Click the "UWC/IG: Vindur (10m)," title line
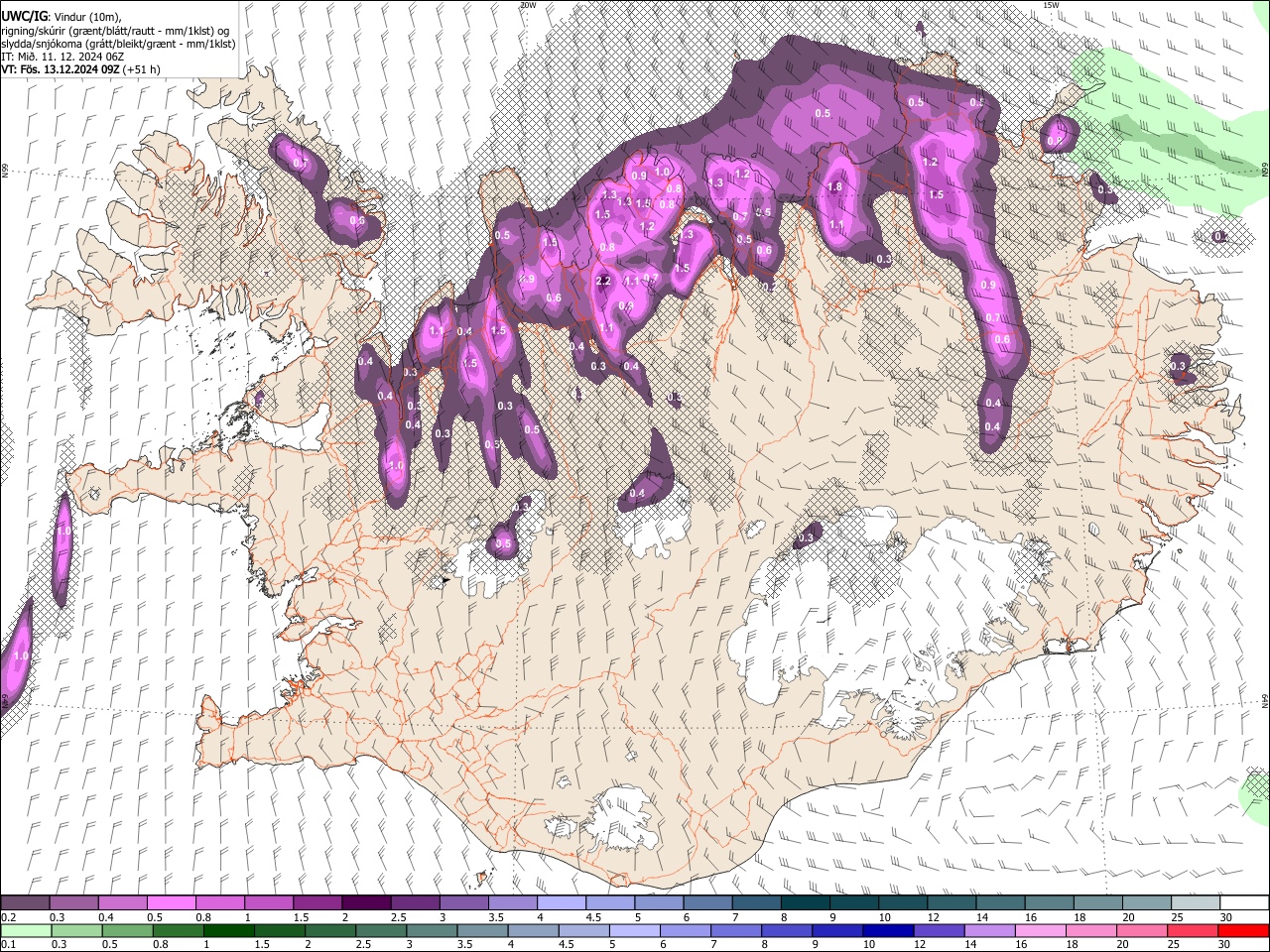This screenshot has width=1270, height=952. click(x=62, y=17)
